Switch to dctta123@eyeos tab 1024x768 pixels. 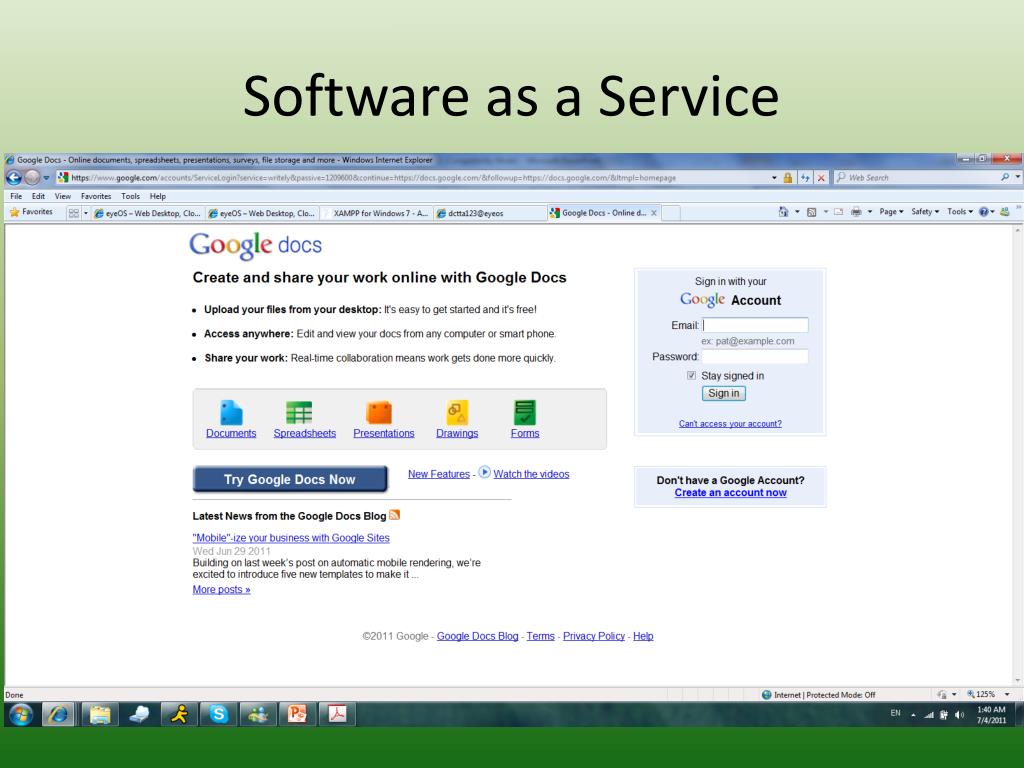click(x=490, y=213)
